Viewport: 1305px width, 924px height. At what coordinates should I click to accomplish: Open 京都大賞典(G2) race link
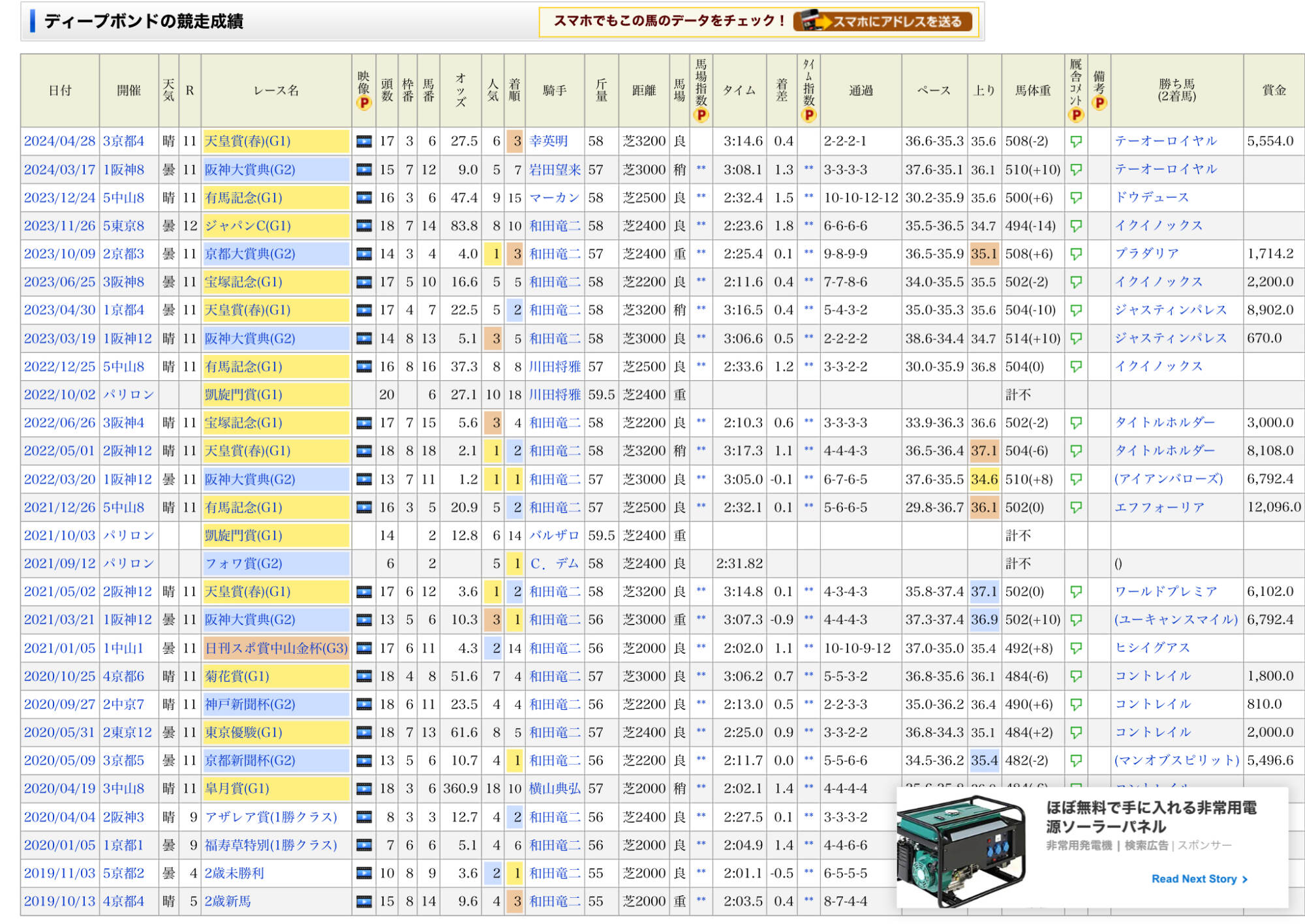tap(250, 254)
